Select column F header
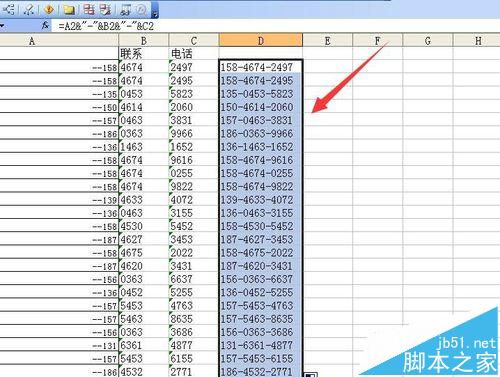Viewport: 500px width, 377px height. pyautogui.click(x=378, y=41)
